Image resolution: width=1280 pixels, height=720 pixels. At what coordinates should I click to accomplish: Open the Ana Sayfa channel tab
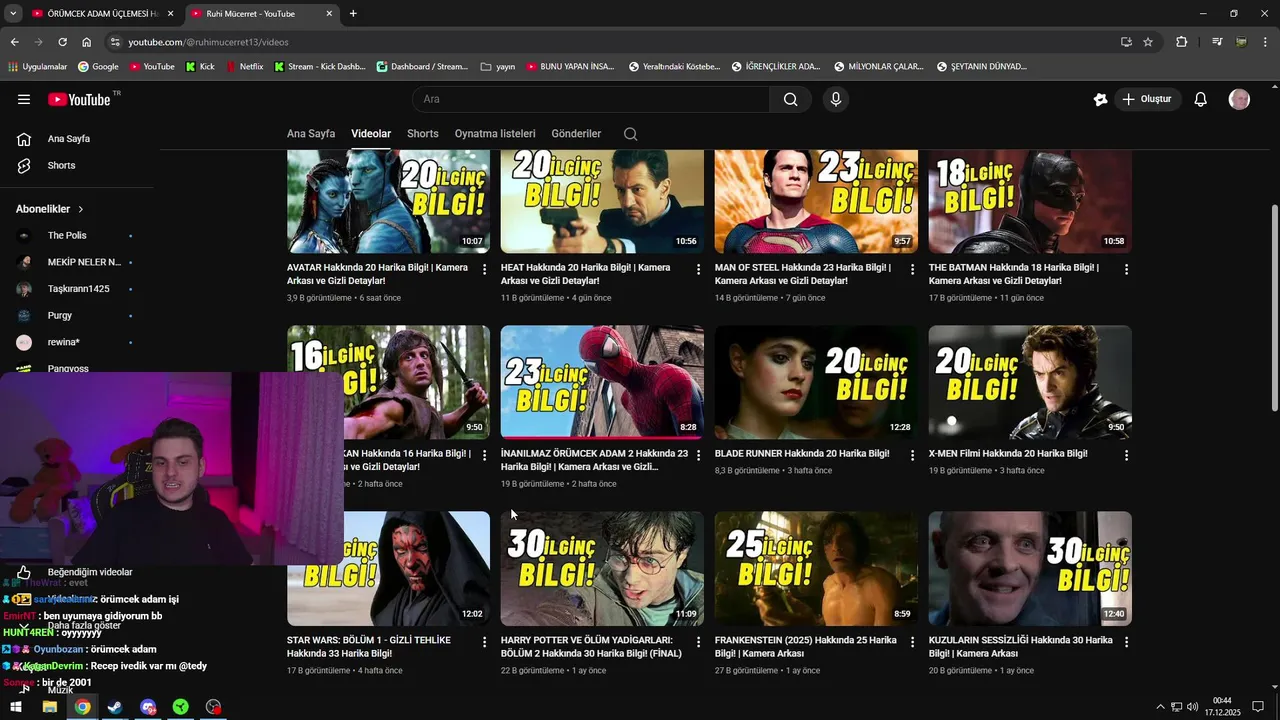pyautogui.click(x=311, y=134)
